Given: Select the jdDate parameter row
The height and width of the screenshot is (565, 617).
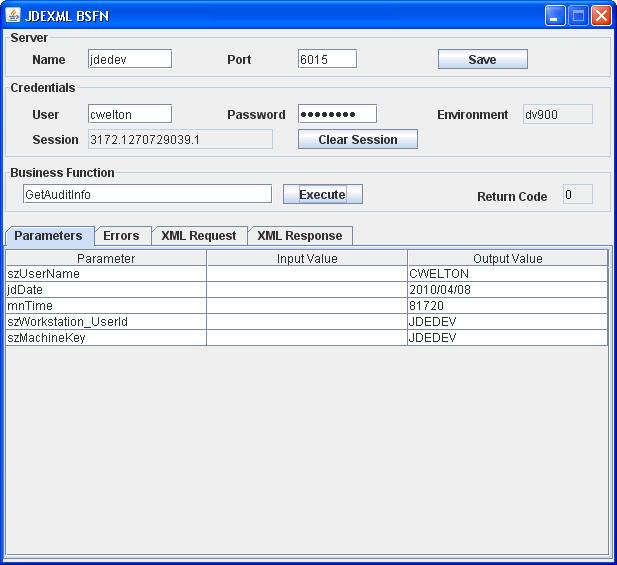Looking at the screenshot, I should click(x=105, y=290).
